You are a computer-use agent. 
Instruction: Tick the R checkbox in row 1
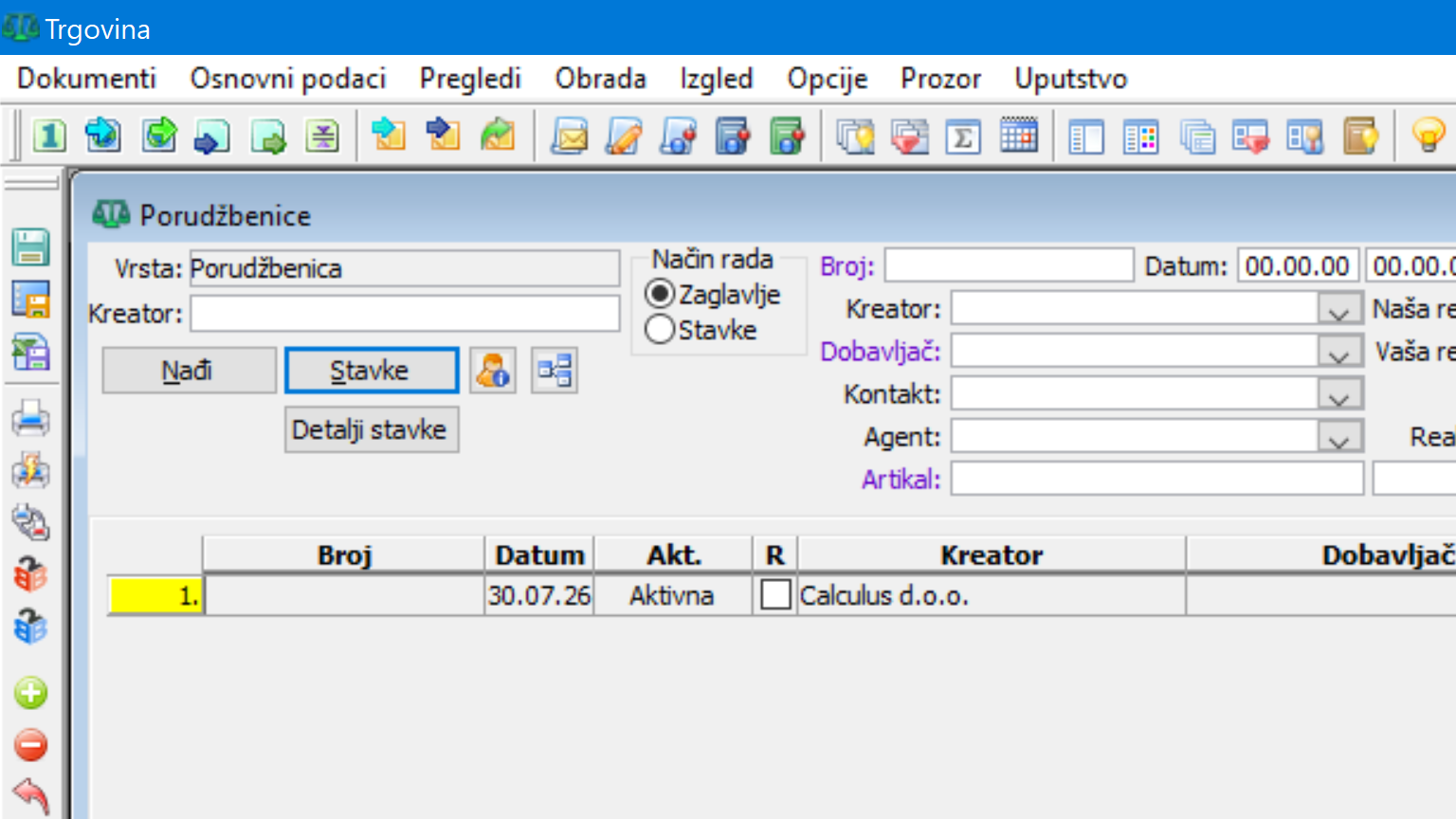pos(775,595)
